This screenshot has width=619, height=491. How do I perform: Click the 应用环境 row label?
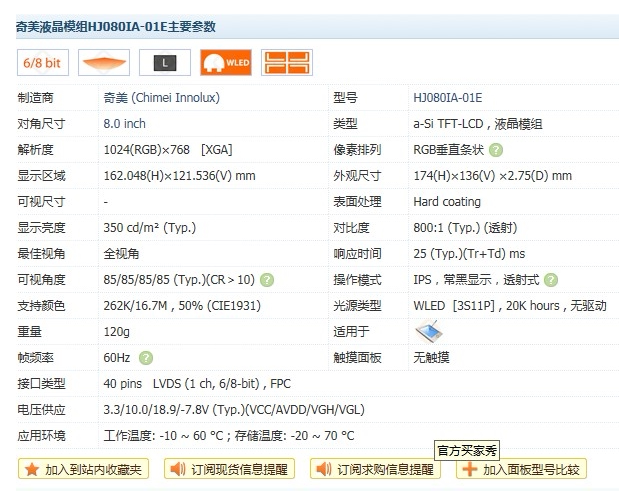(41, 436)
